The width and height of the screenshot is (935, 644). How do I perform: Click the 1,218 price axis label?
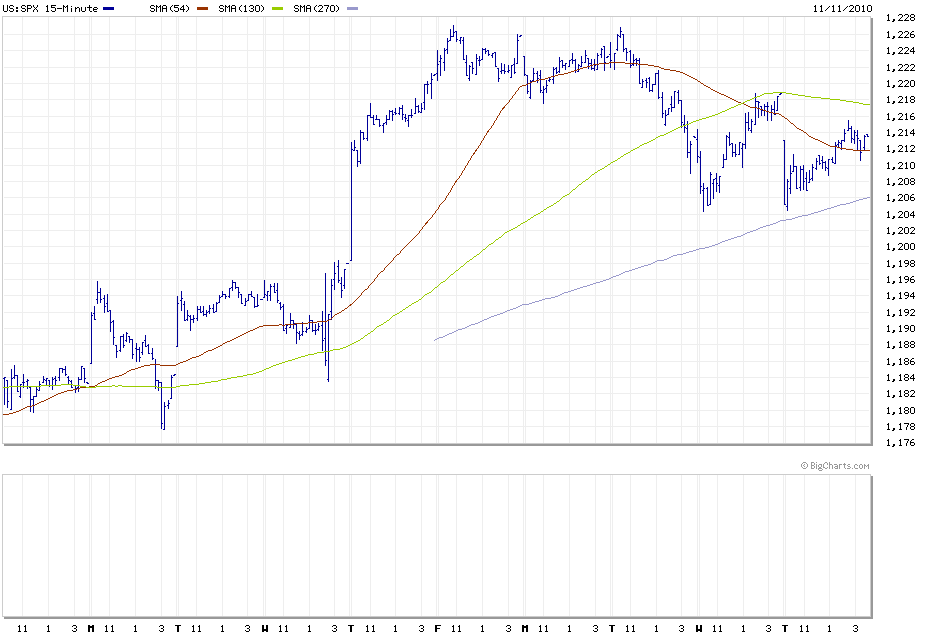coord(900,100)
